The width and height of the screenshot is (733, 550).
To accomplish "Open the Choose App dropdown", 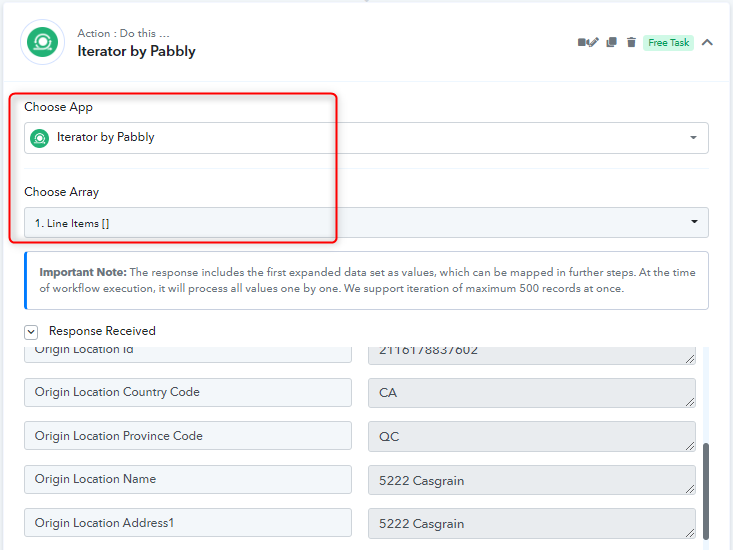I will pos(366,138).
